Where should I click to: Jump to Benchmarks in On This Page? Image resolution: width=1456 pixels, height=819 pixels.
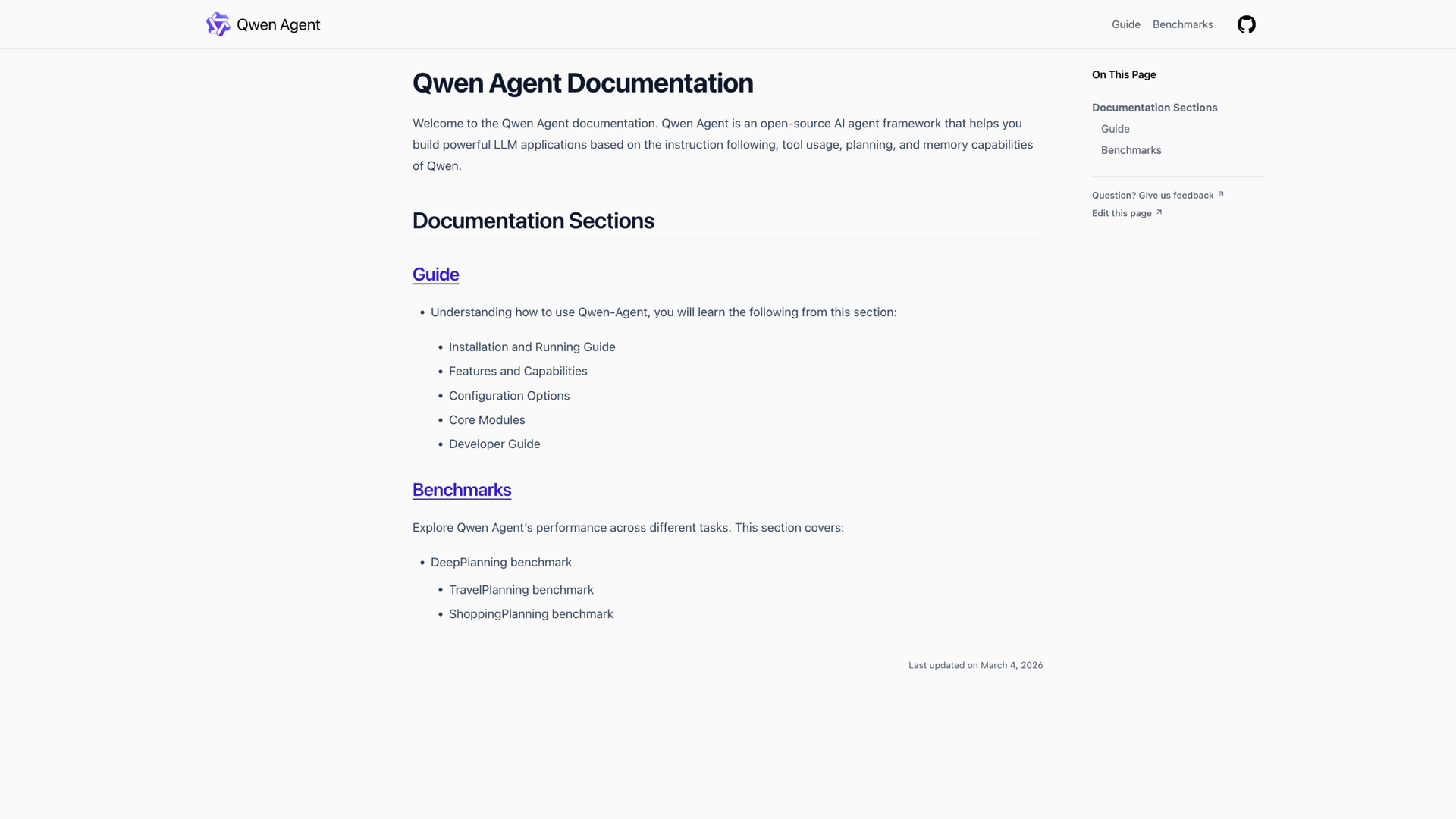coord(1131,150)
